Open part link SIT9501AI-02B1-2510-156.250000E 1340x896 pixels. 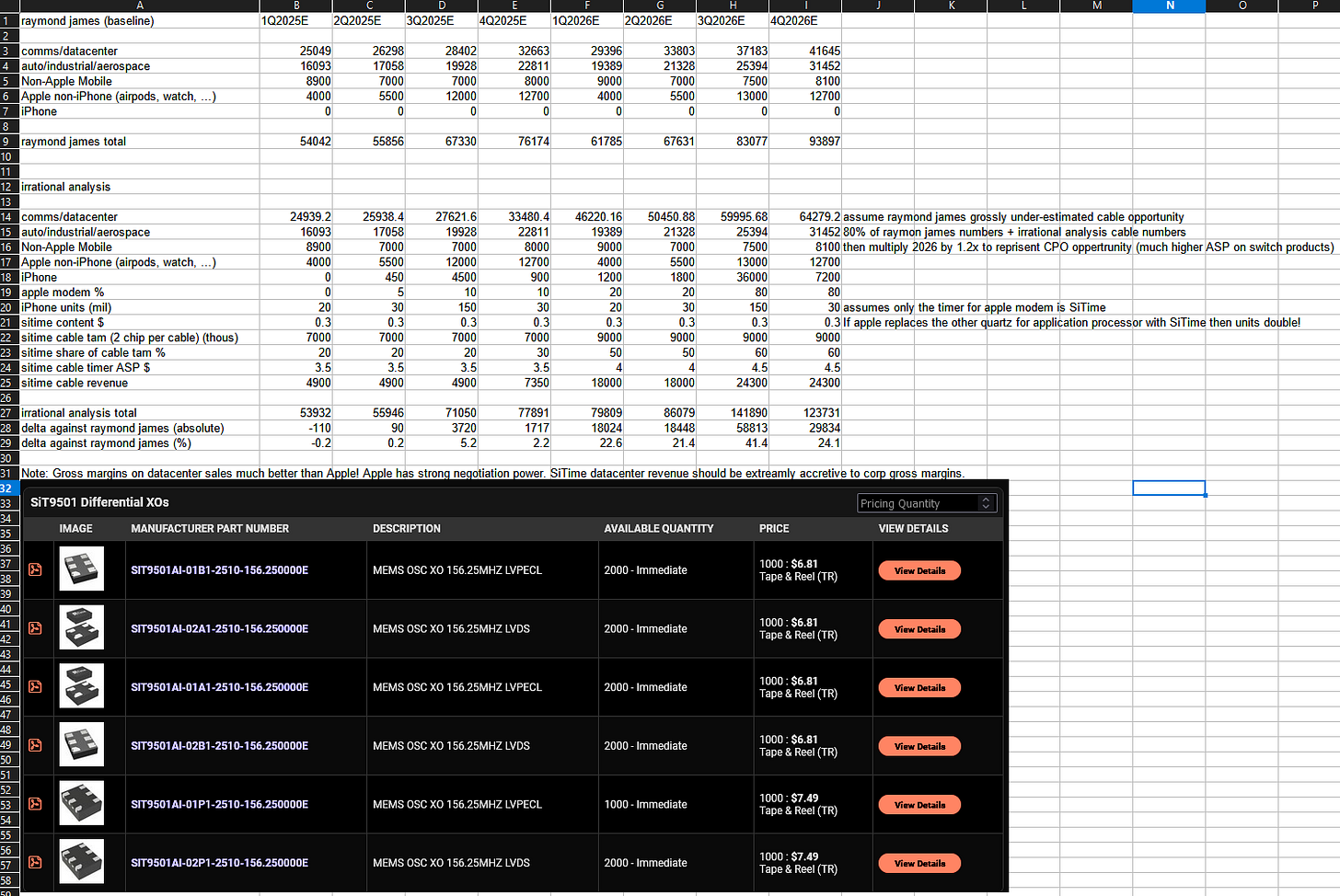(220, 746)
